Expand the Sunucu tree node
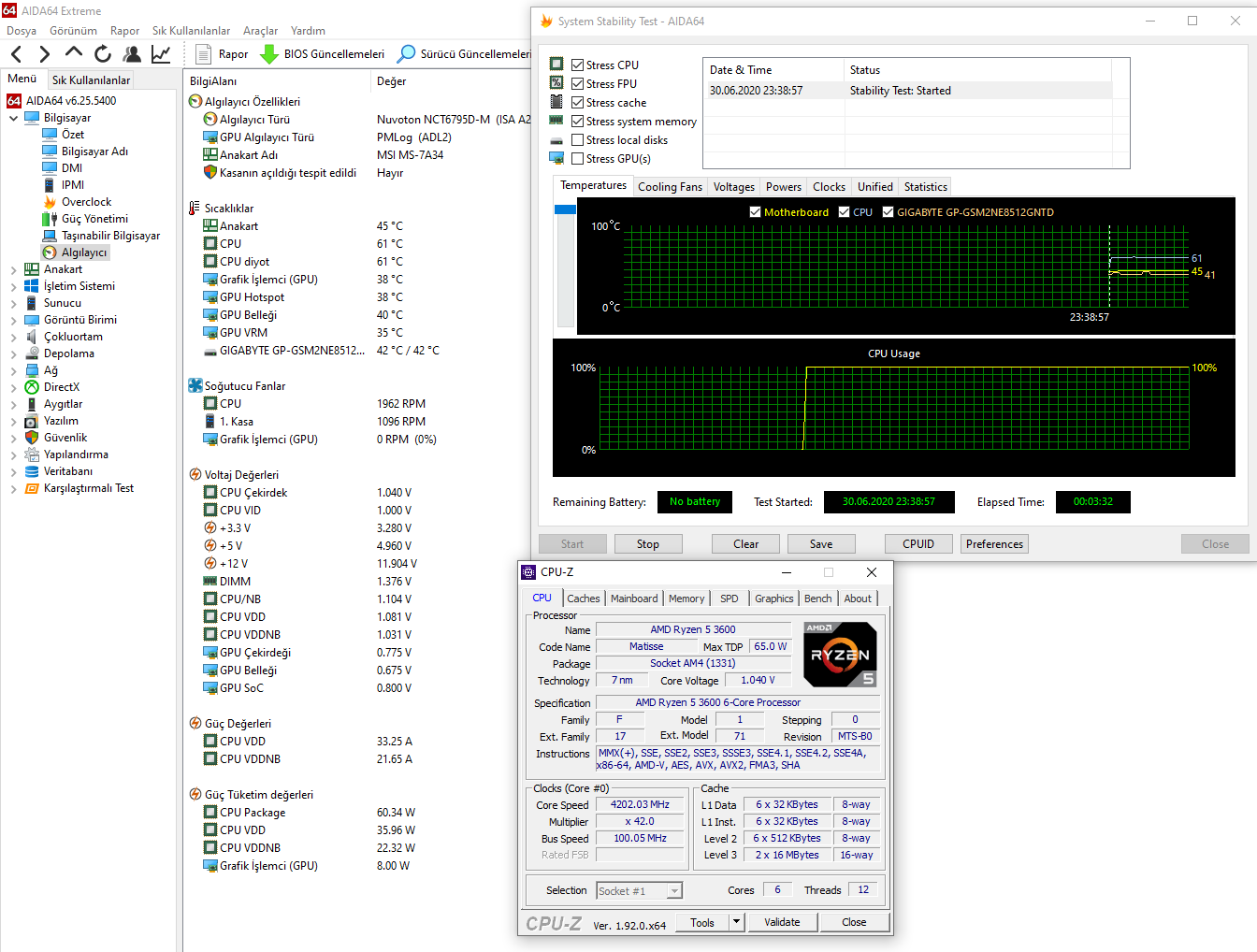The width and height of the screenshot is (1257, 952). [x=13, y=303]
